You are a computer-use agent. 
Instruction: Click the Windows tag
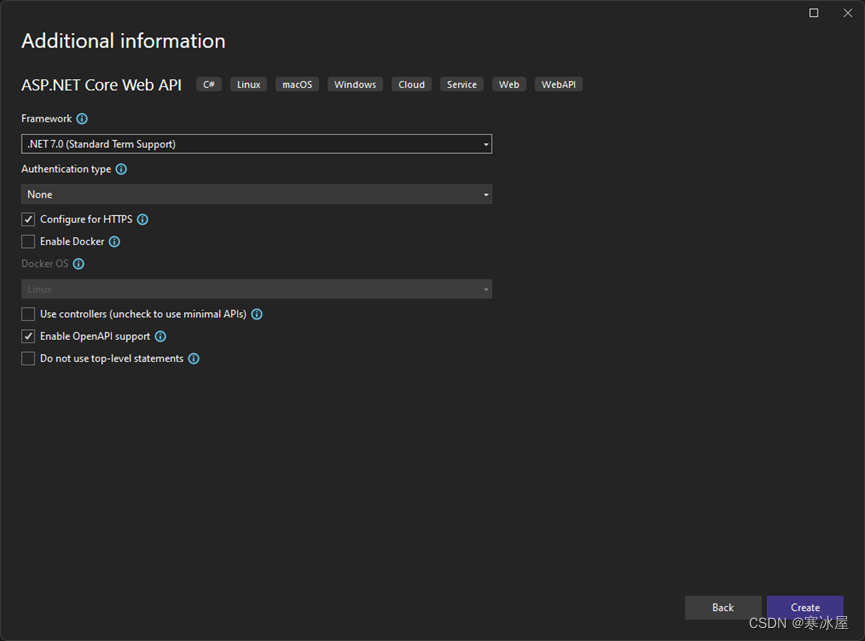click(x=355, y=84)
